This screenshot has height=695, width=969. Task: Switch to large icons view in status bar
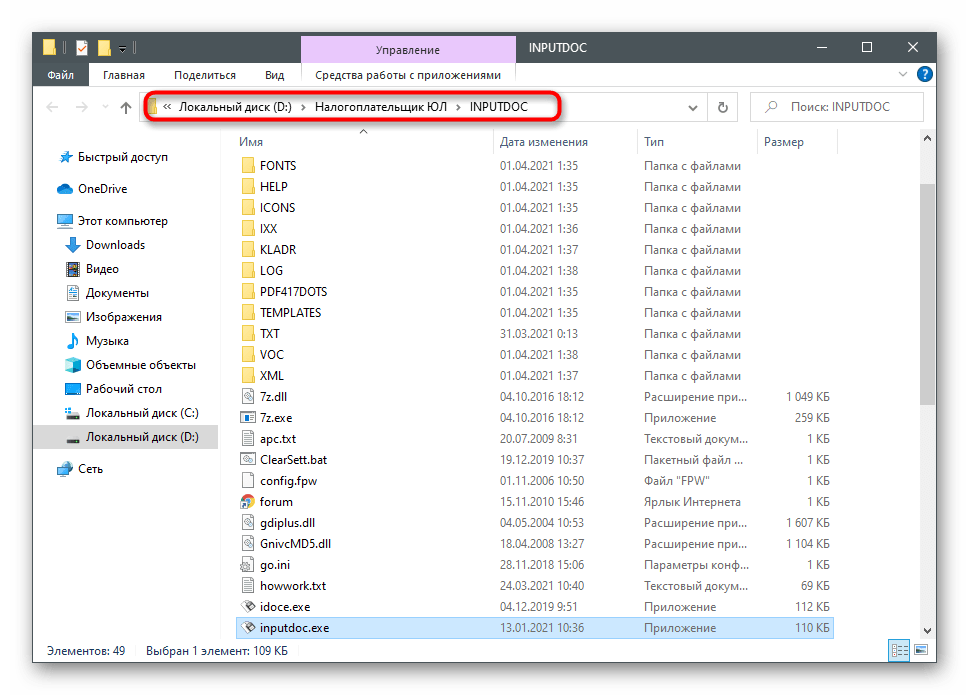921,651
